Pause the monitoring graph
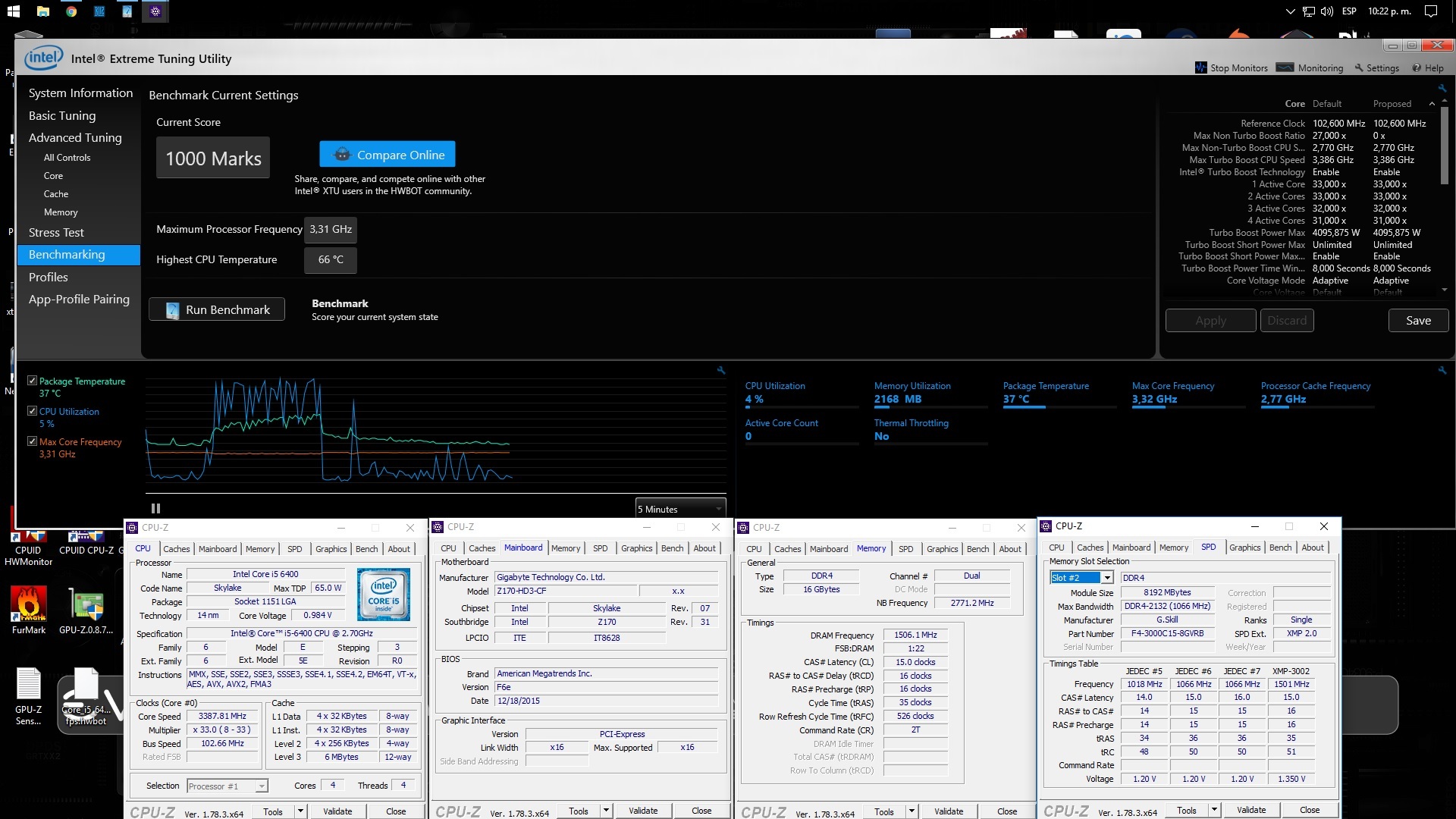The image size is (1456, 819). coord(155,509)
